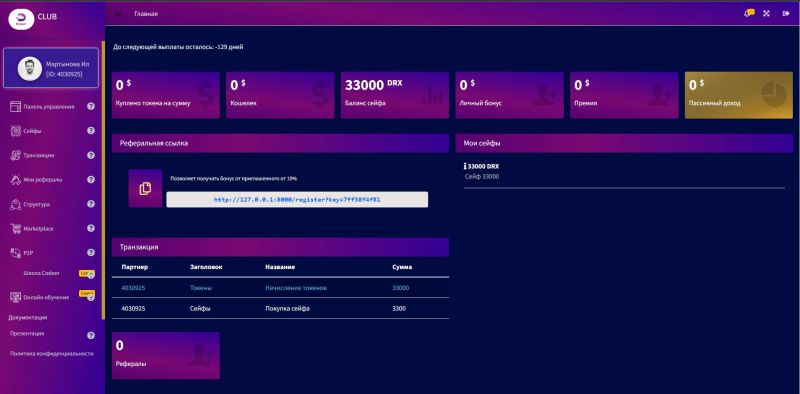Open Панель управления in the sidebar
Viewport: 800px width, 394px height.
49,107
